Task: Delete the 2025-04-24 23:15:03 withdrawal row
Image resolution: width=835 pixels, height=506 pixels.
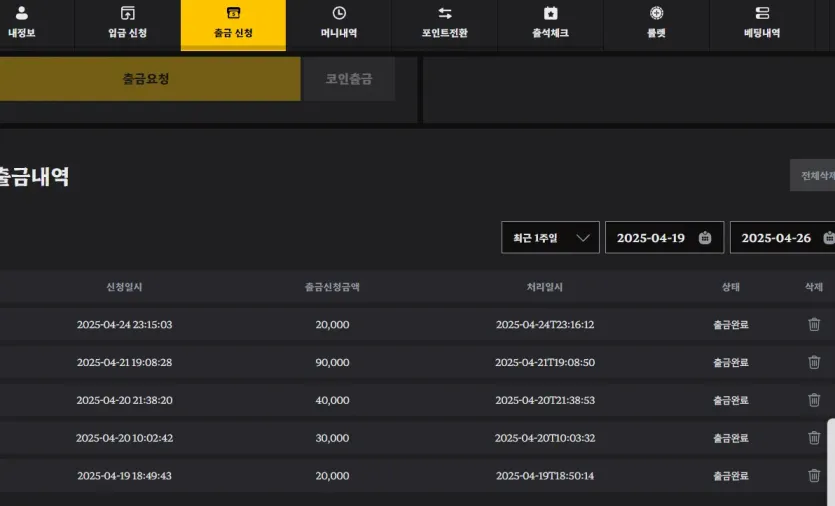Action: [x=814, y=324]
